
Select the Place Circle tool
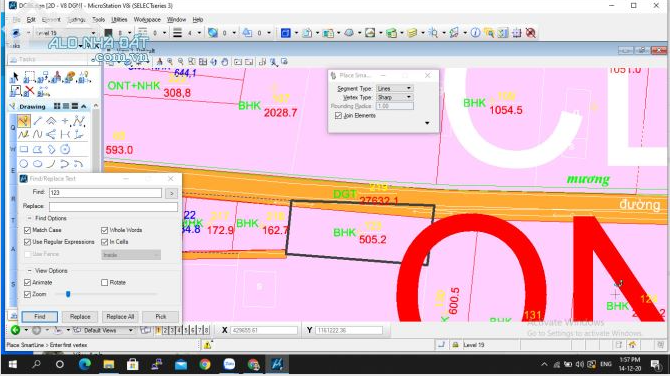point(24,164)
